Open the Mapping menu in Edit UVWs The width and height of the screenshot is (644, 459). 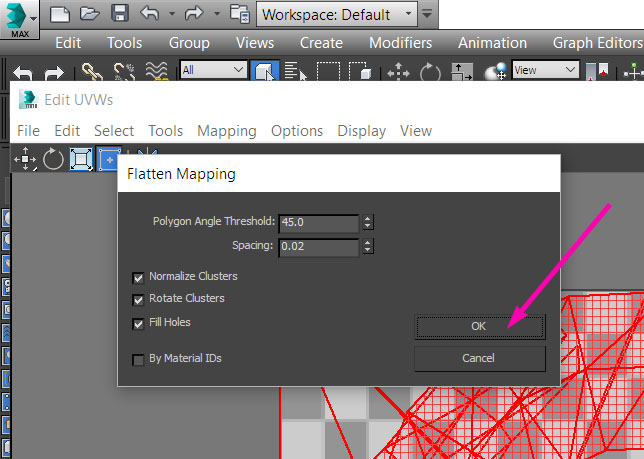pos(226,131)
